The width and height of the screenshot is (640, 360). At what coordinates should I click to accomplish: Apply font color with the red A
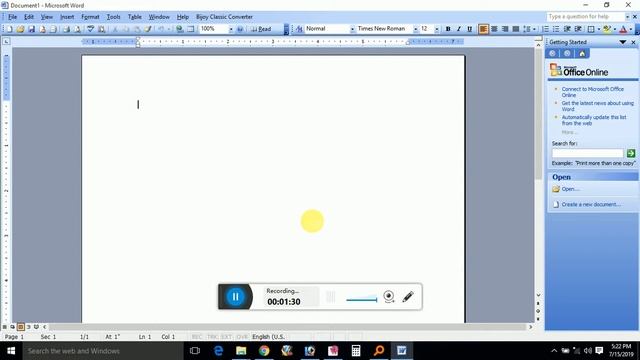tap(623, 29)
